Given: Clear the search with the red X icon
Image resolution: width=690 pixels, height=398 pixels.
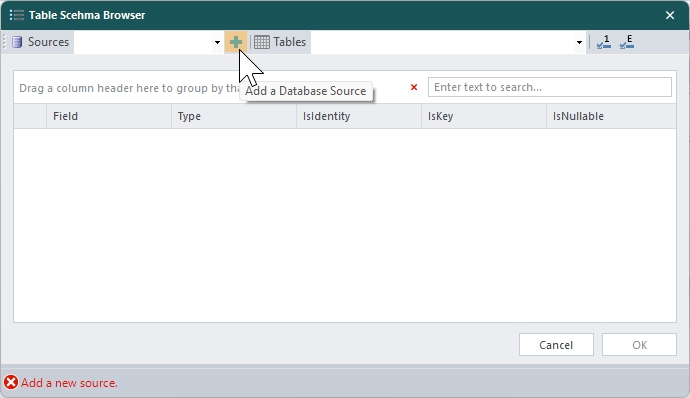Looking at the screenshot, I should coord(414,87).
